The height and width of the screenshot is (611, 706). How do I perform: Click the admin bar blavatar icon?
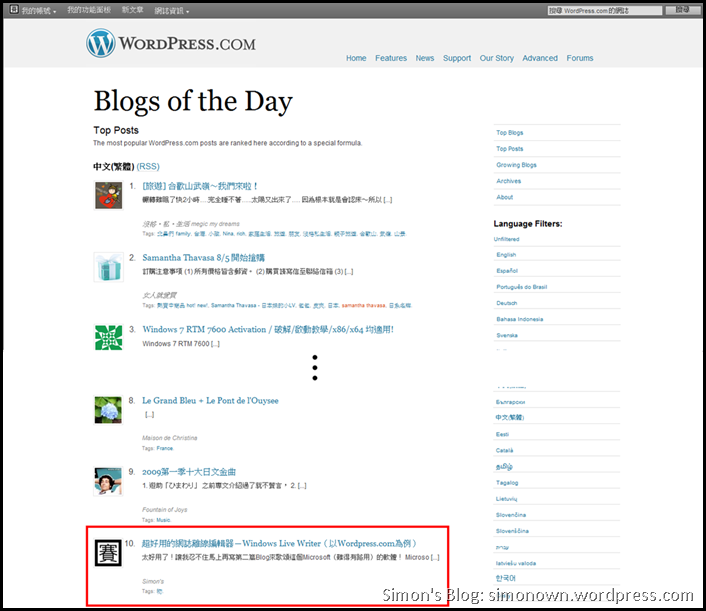(14, 9)
